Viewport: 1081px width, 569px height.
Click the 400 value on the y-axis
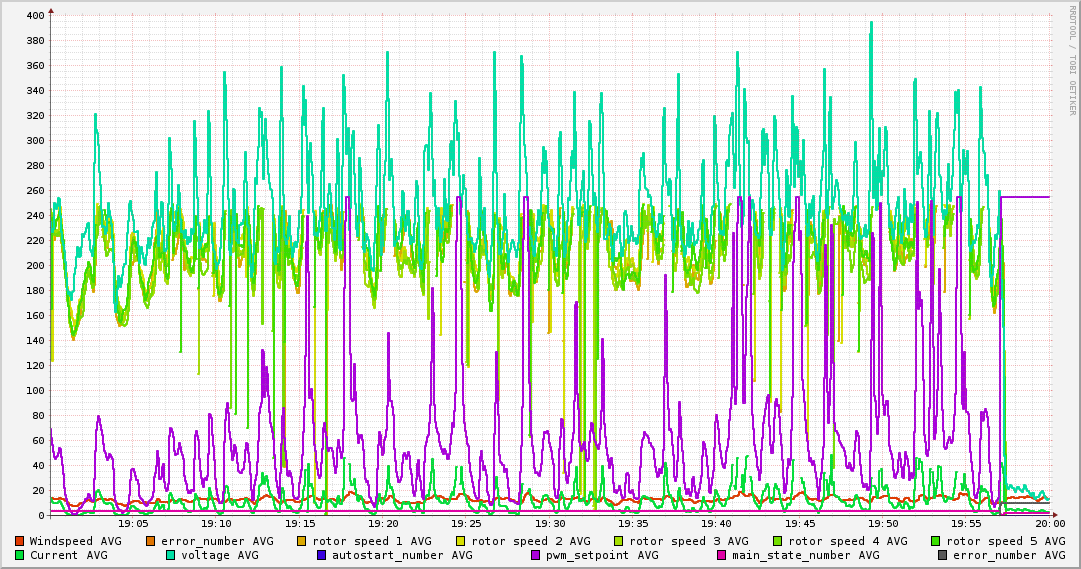pyautogui.click(x=35, y=16)
